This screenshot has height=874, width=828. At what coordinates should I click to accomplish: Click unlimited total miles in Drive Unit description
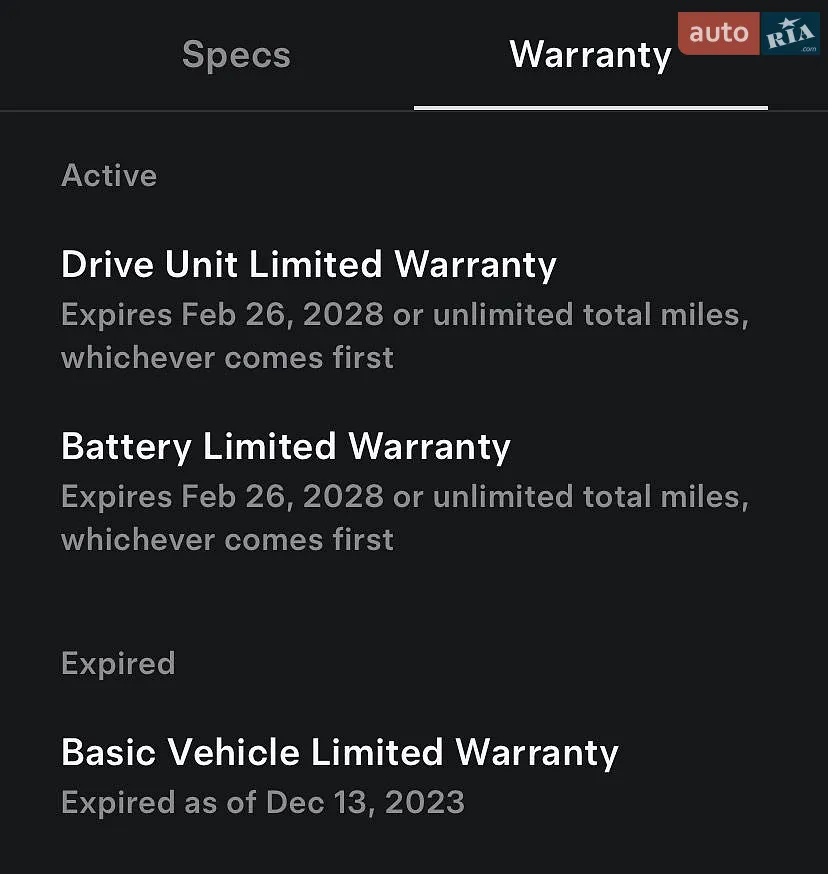[590, 314]
